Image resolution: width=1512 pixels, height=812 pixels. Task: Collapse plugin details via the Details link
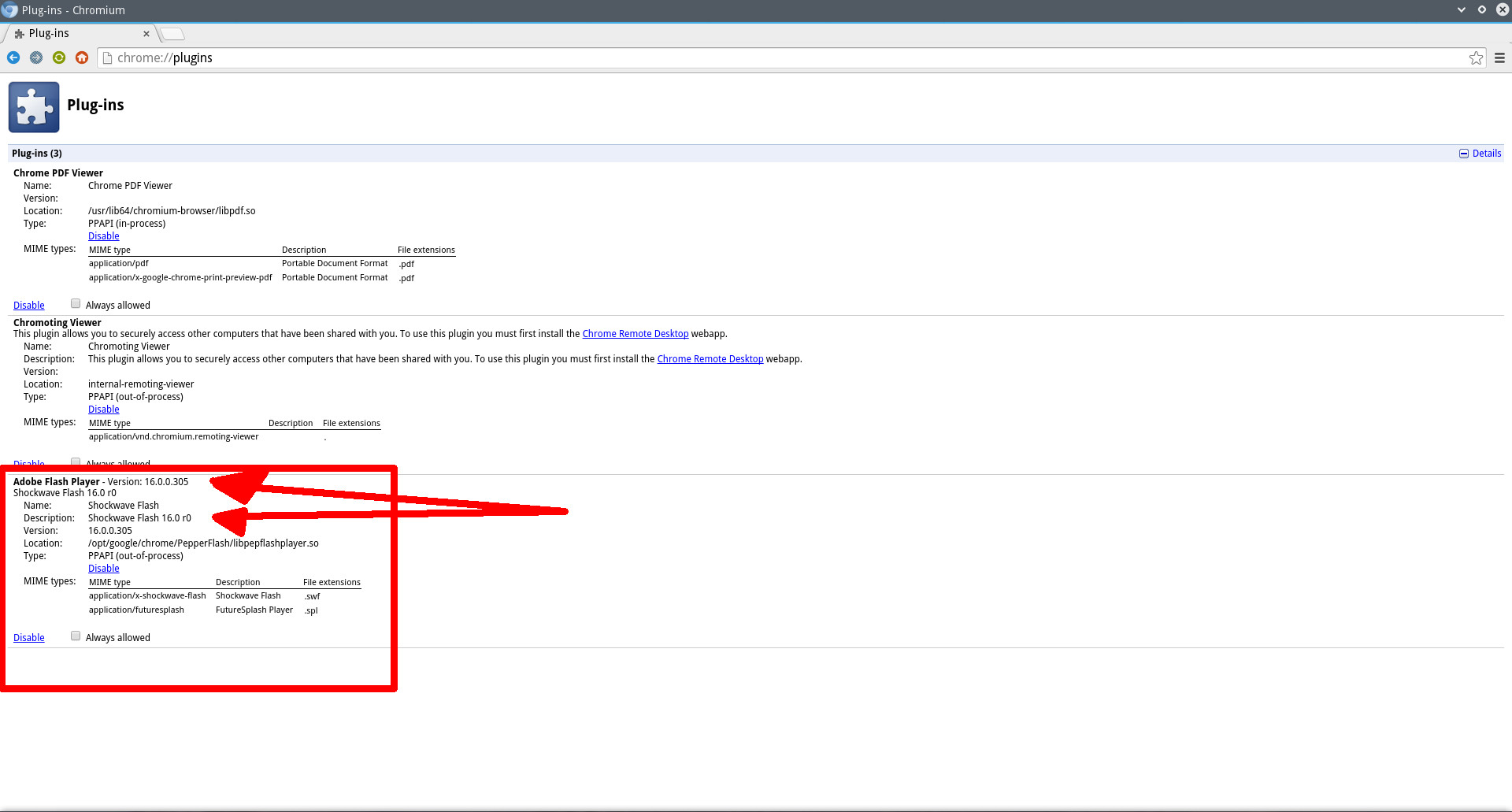point(1480,154)
